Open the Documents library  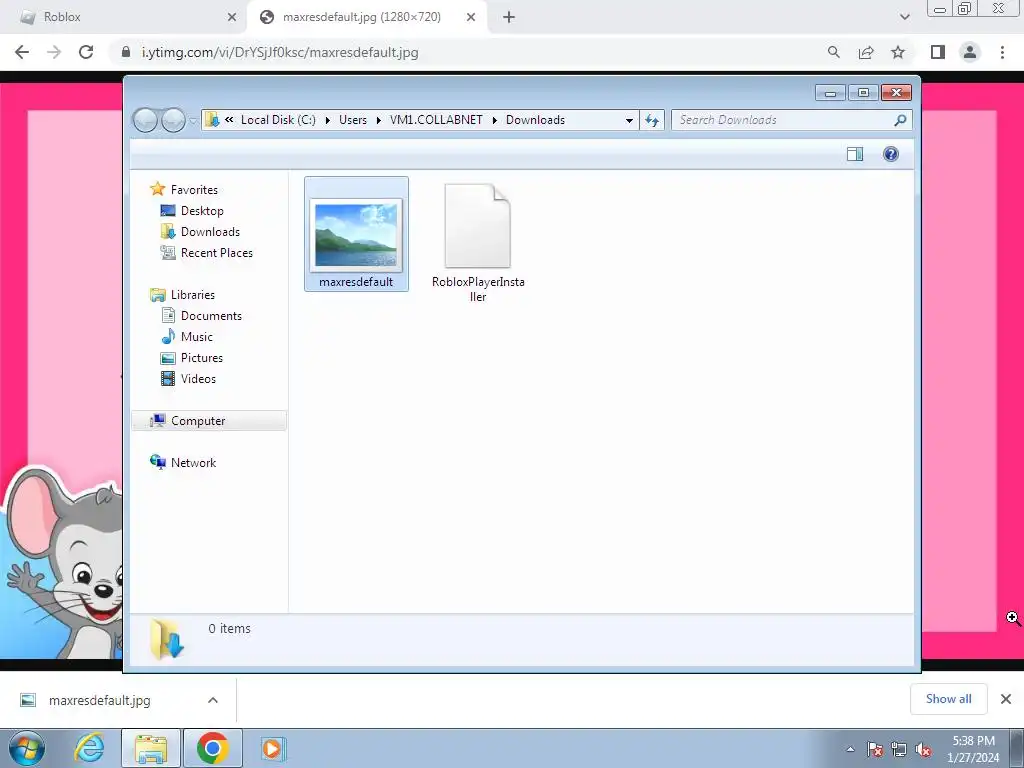211,315
